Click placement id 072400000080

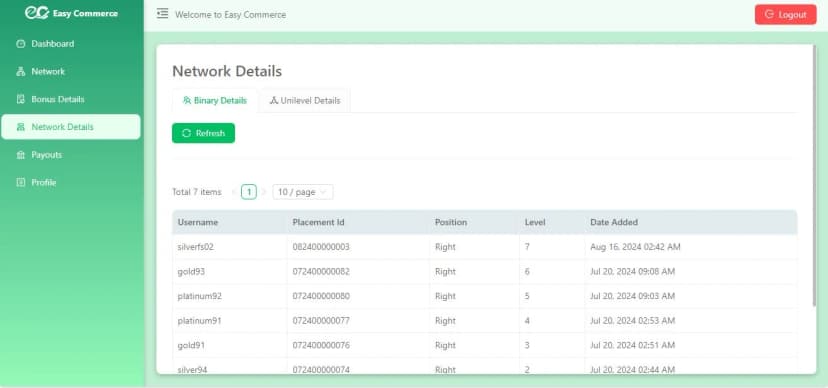[321, 296]
